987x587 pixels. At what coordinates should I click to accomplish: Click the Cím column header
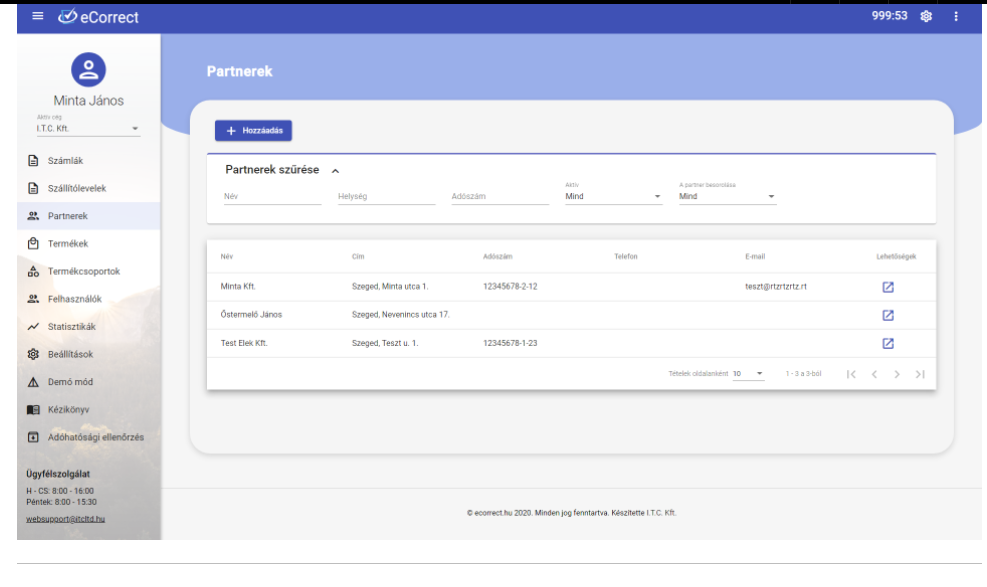358,257
